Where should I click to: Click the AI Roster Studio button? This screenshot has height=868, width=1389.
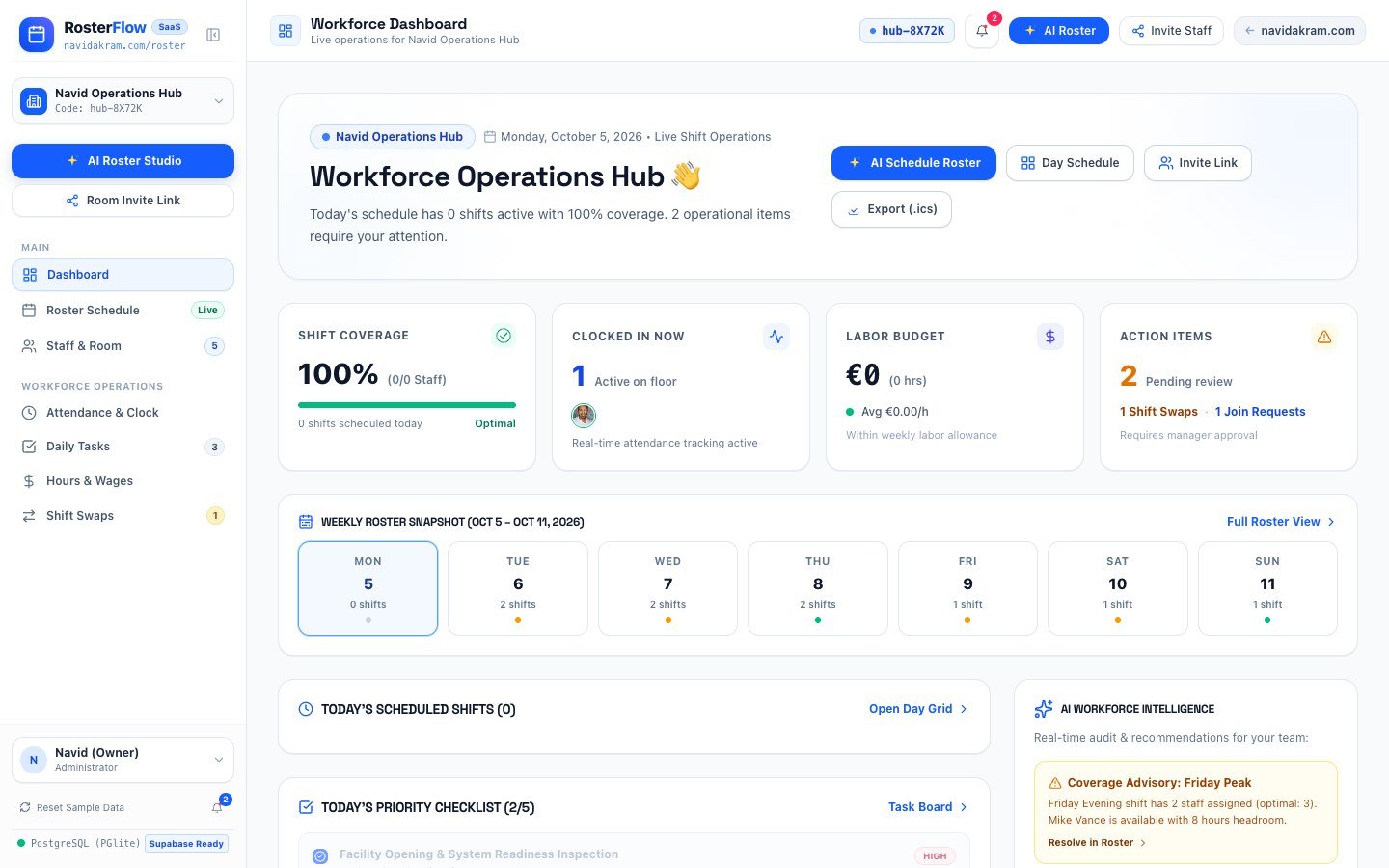click(123, 161)
